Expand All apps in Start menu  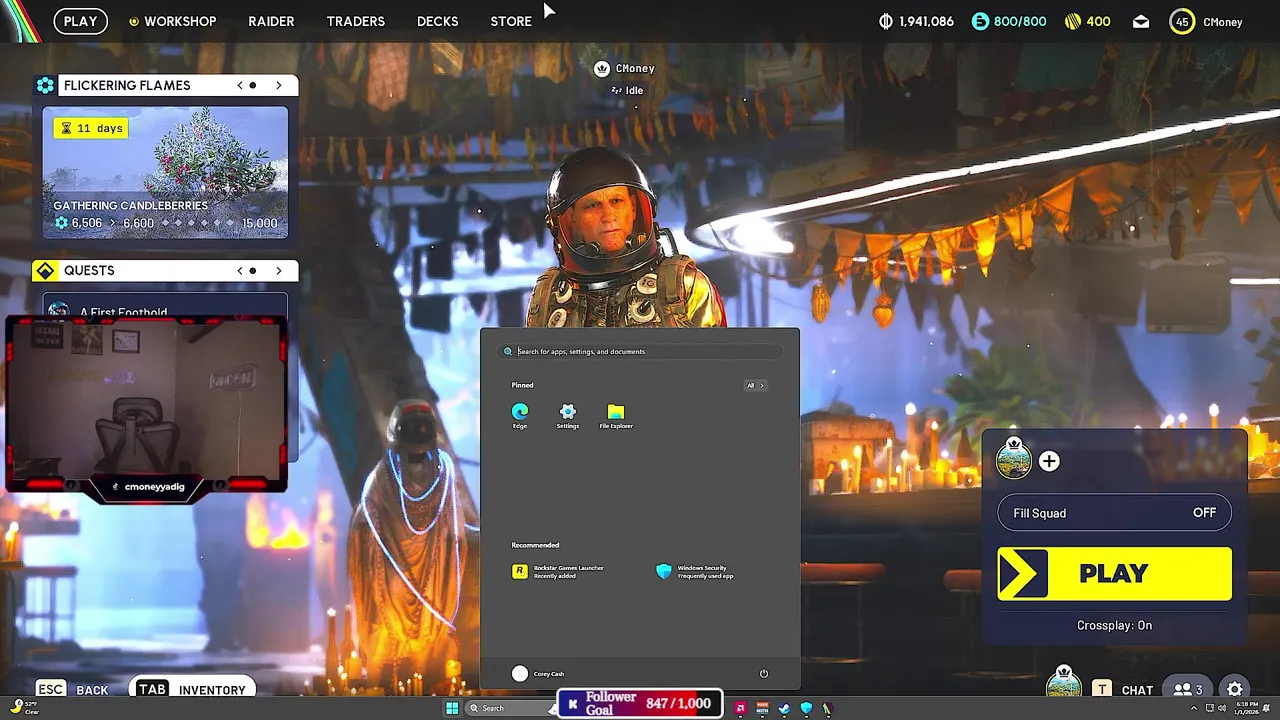pos(755,385)
